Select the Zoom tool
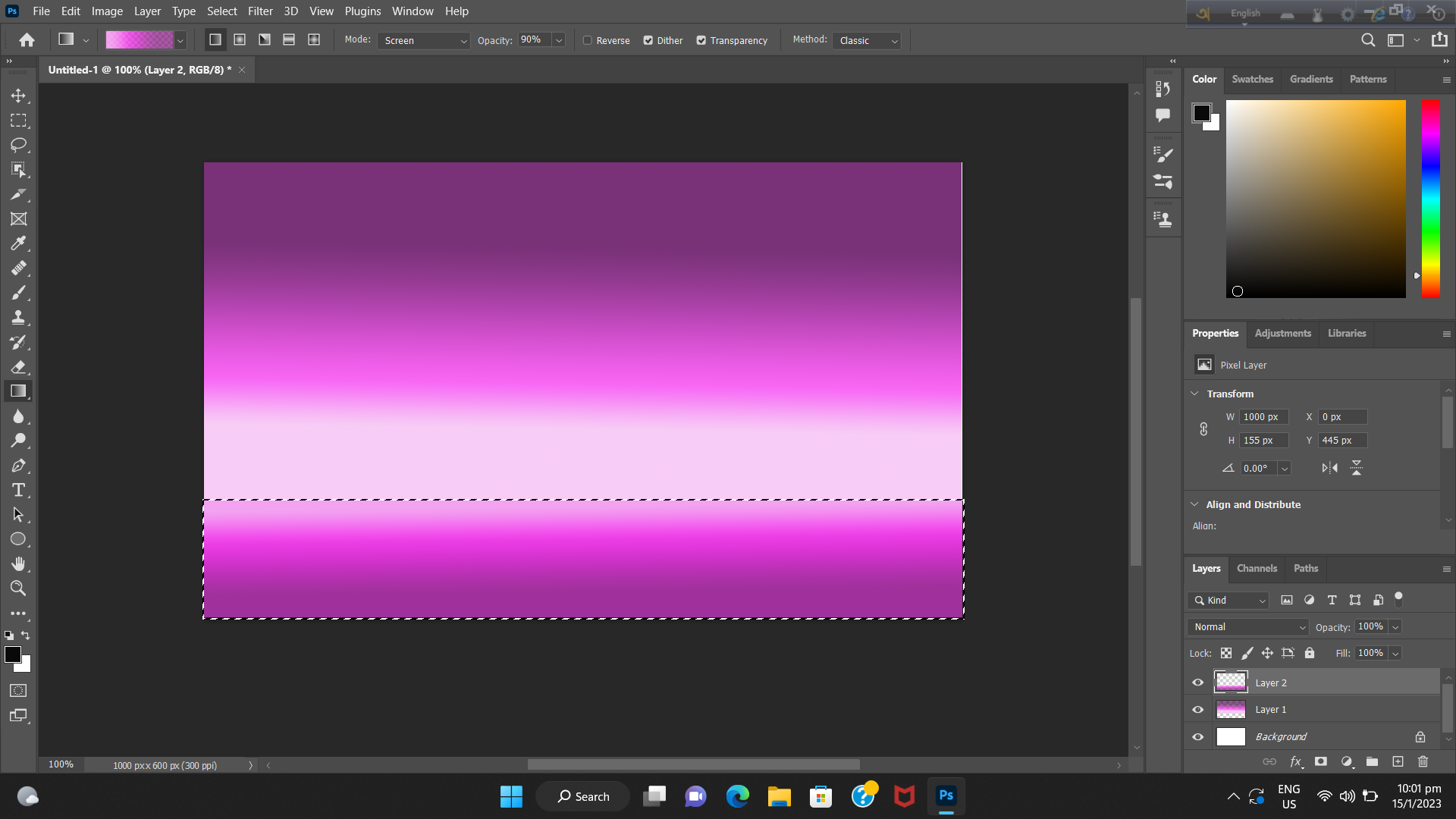 point(19,588)
